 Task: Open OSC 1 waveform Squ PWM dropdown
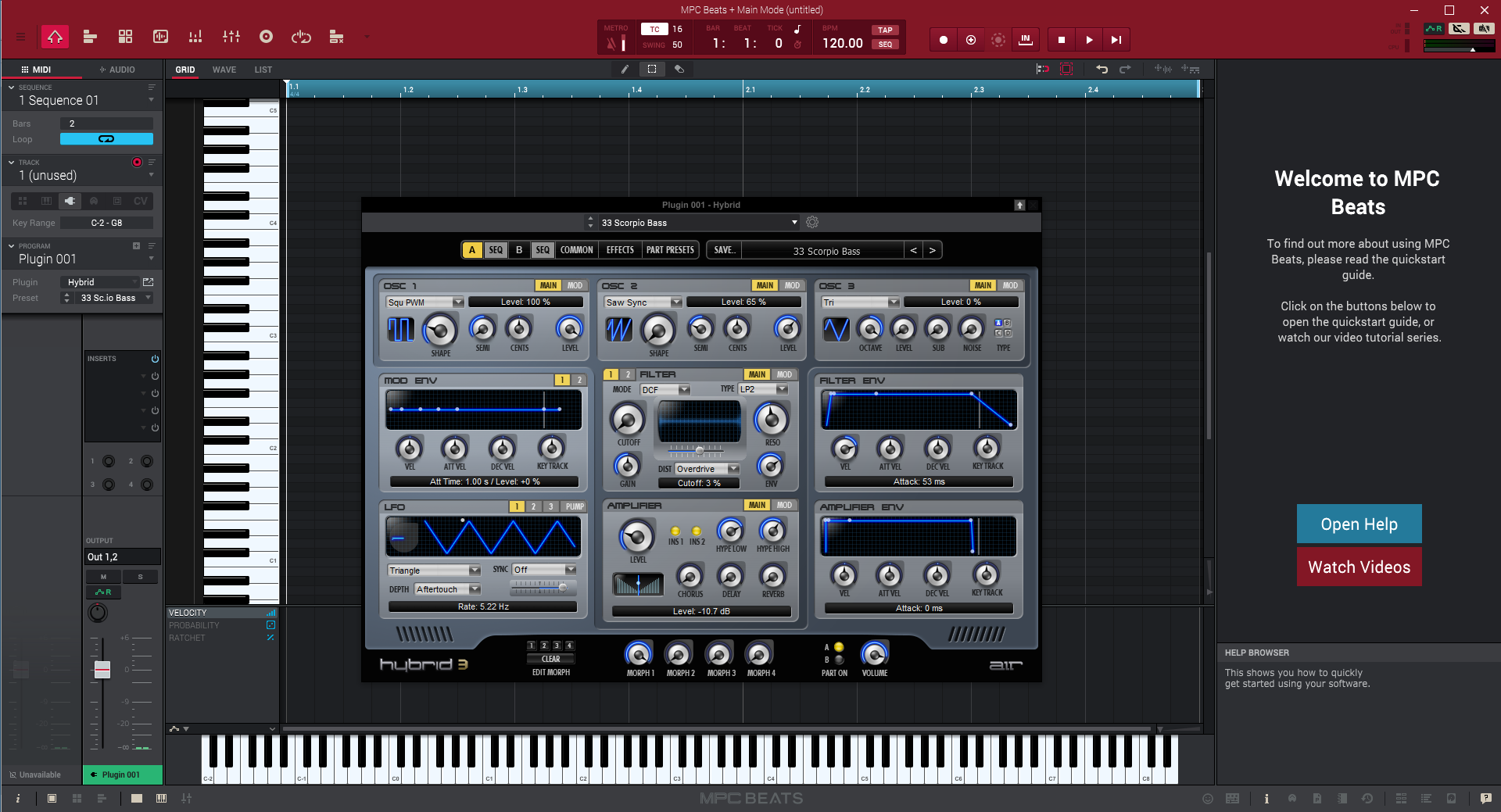point(425,302)
